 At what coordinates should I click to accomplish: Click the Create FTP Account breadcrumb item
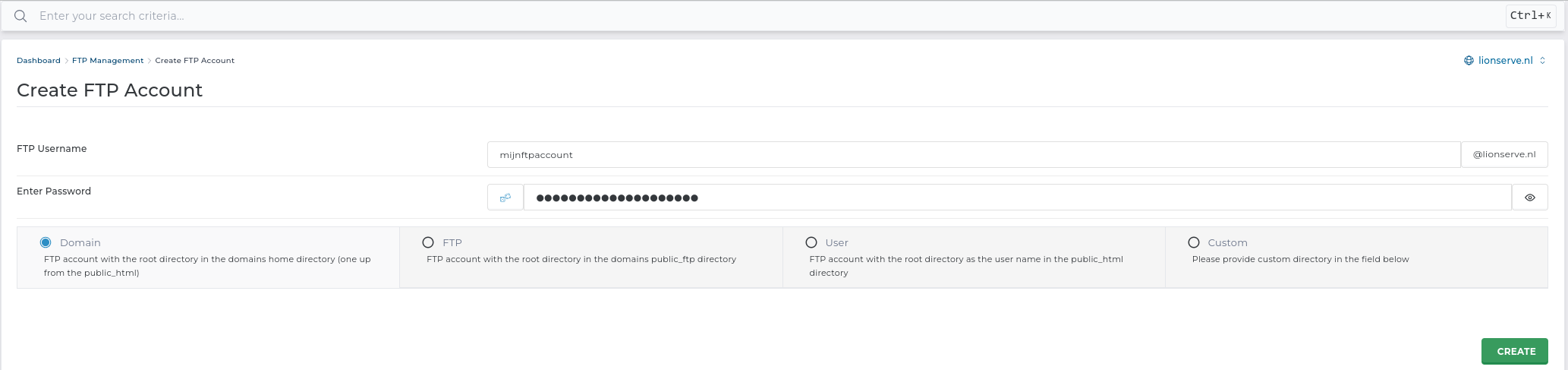click(x=194, y=61)
